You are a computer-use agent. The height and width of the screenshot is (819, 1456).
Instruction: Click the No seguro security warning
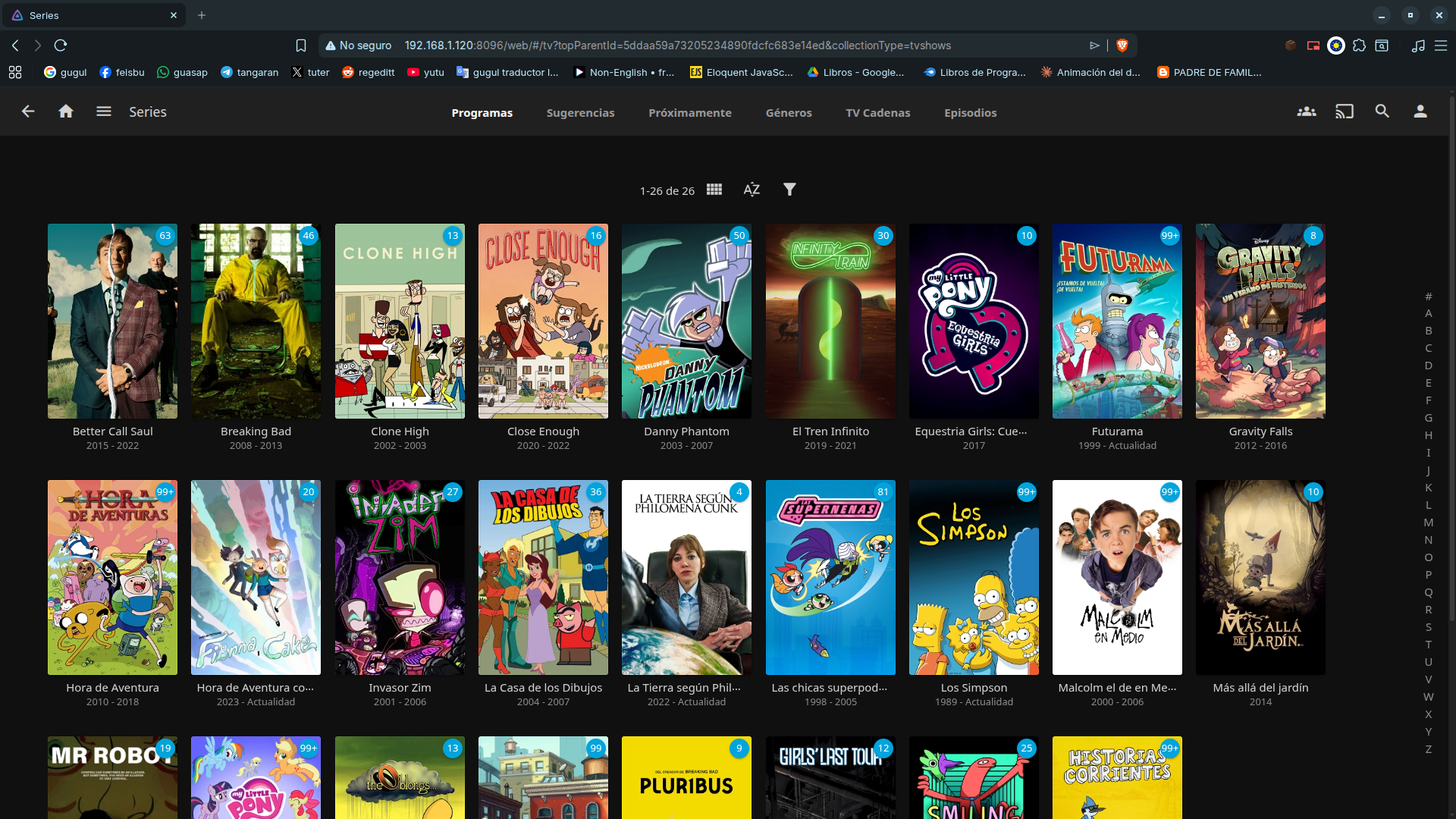(359, 45)
